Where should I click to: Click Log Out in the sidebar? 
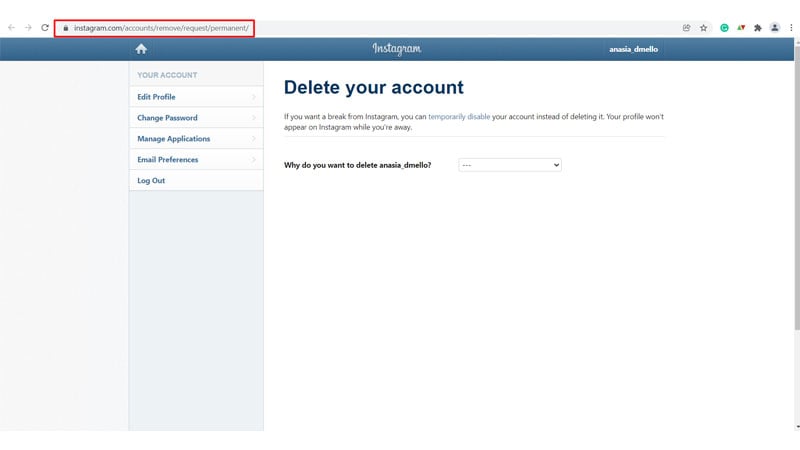[x=151, y=181]
